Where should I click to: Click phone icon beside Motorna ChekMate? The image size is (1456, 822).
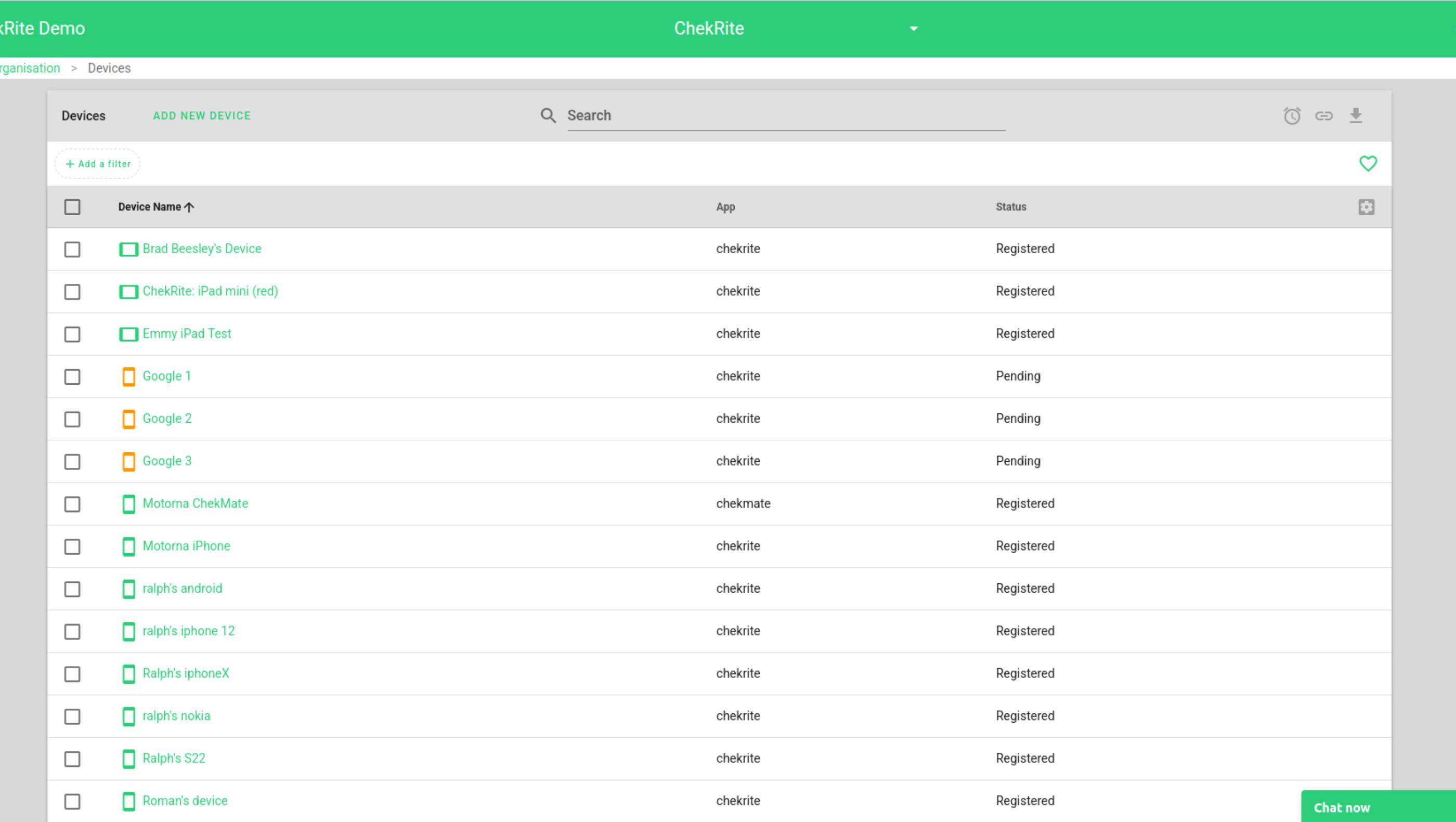click(129, 503)
